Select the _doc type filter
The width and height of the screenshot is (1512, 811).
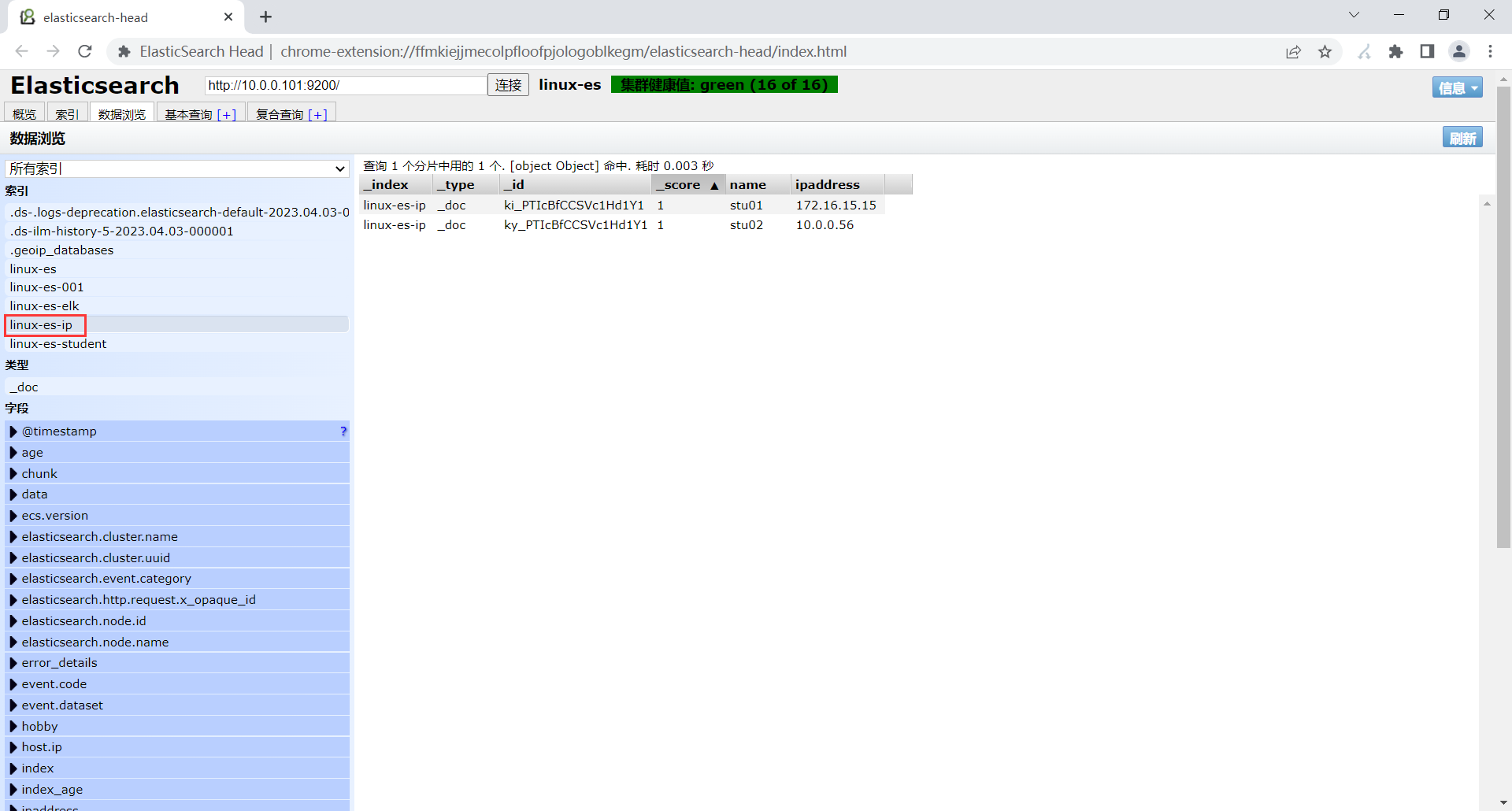click(177, 387)
